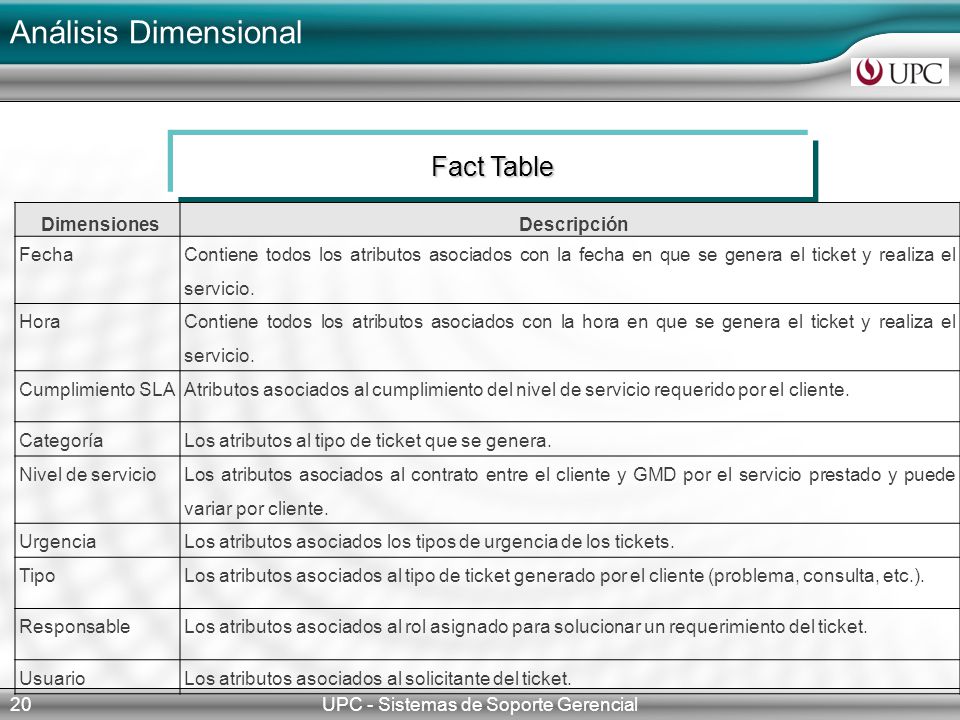Screen dimensions: 960x720
Task: Click the 'Responsable' dimension cell
Action: [97, 634]
